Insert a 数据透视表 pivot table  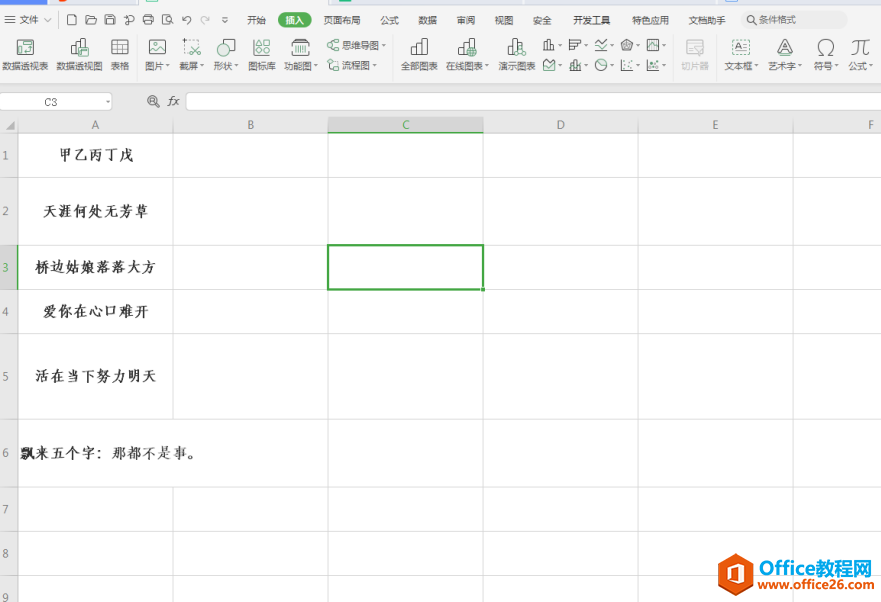click(x=25, y=55)
